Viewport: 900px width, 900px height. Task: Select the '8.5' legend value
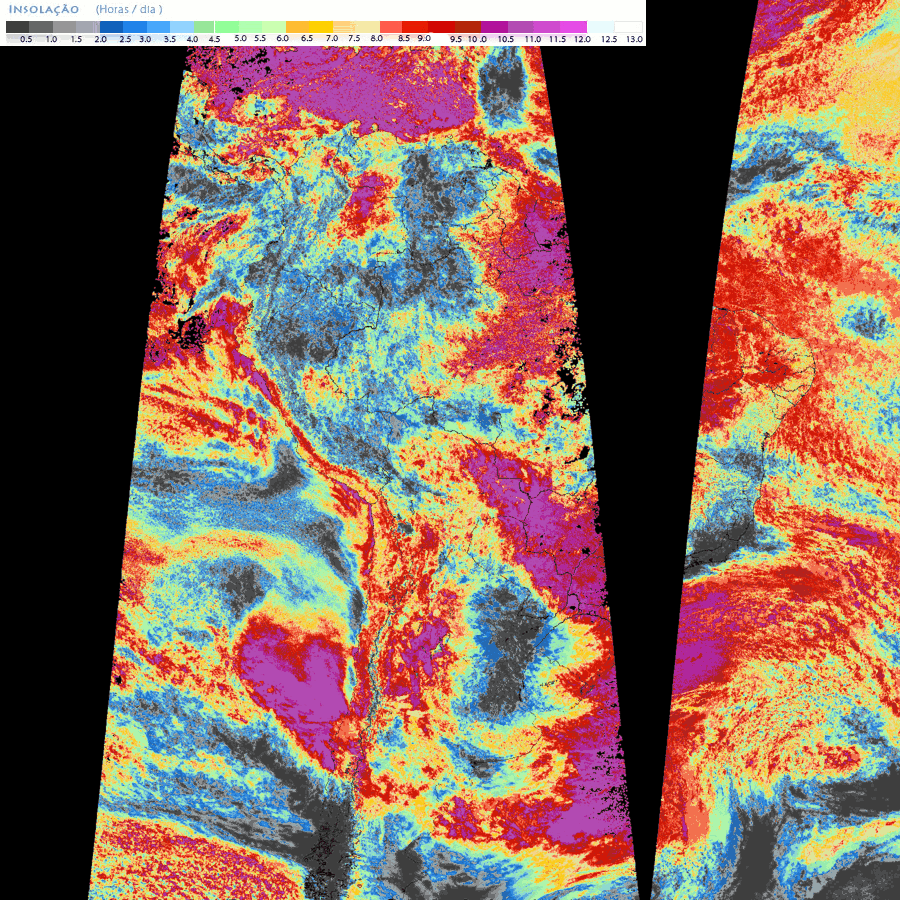404,38
